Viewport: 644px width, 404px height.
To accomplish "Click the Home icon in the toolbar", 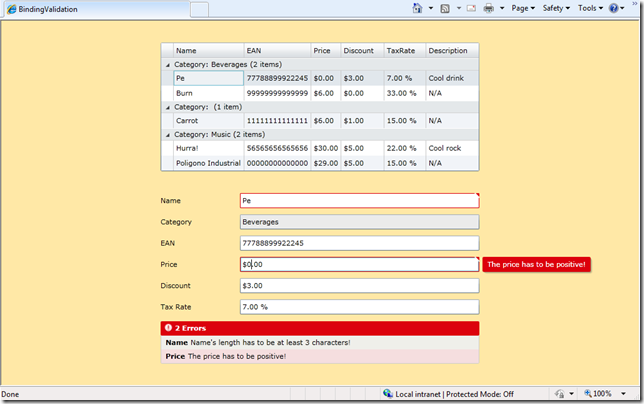I will click(418, 8).
